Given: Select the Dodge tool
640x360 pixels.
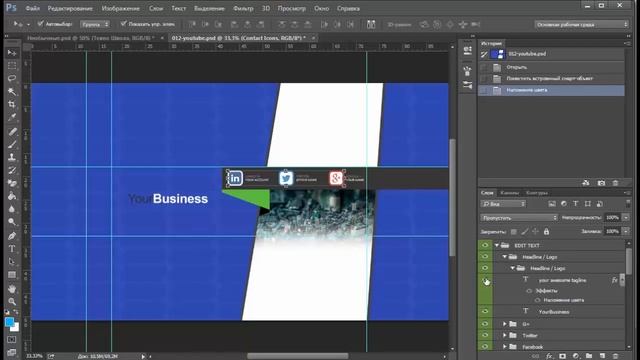Looking at the screenshot, I should (12, 222).
